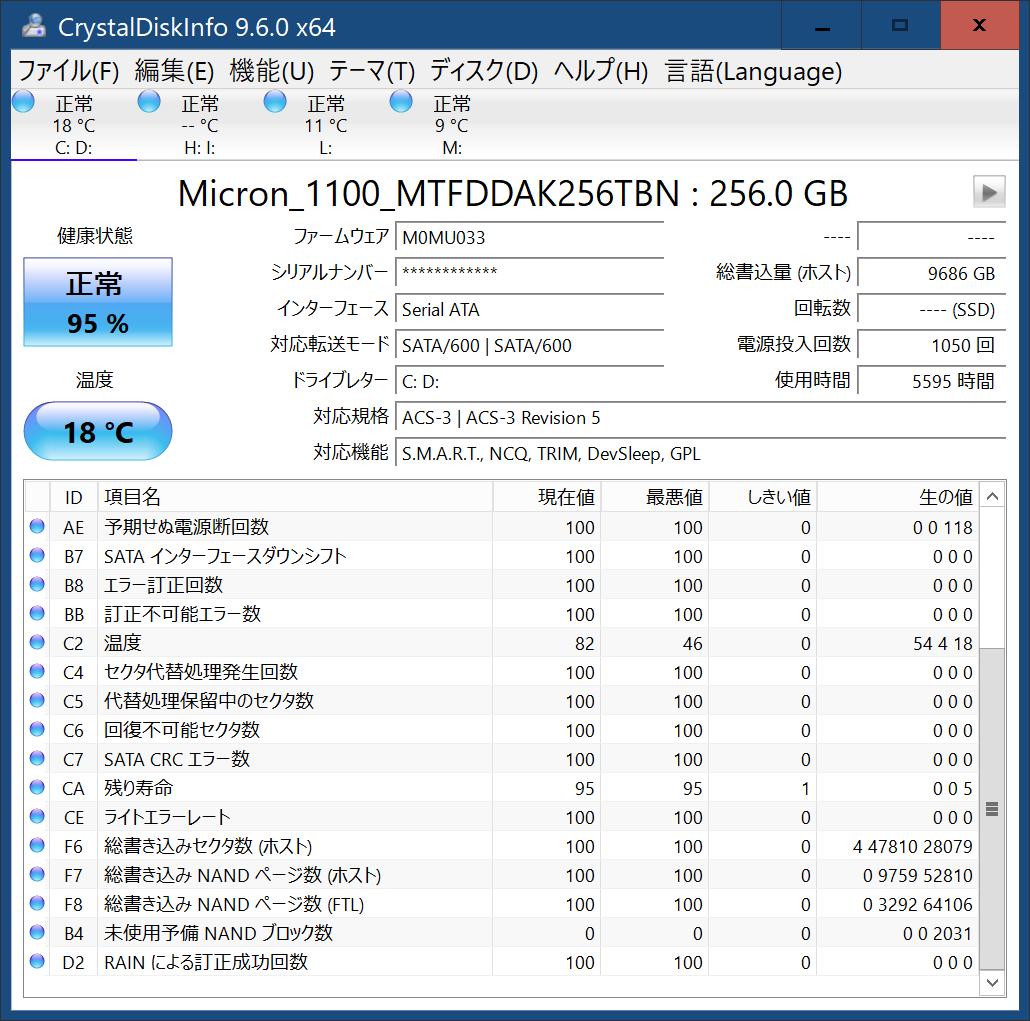1030x1021 pixels.
Task: Click the status orb for disk C: D:
Action: [x=24, y=102]
